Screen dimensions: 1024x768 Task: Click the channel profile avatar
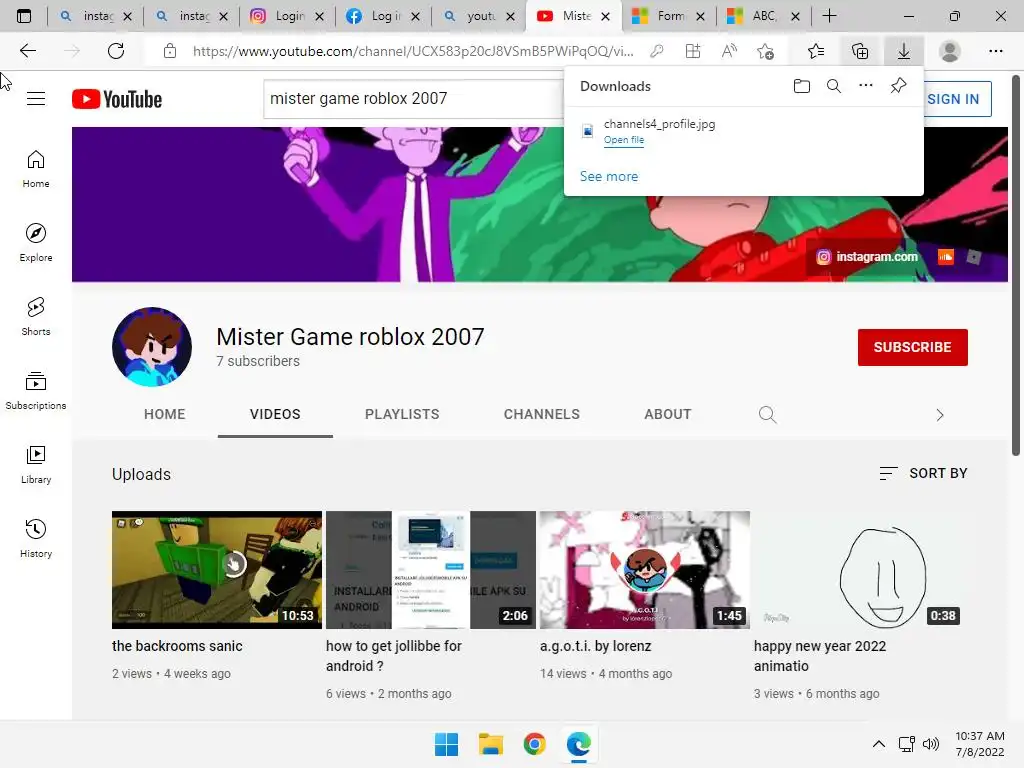152,347
